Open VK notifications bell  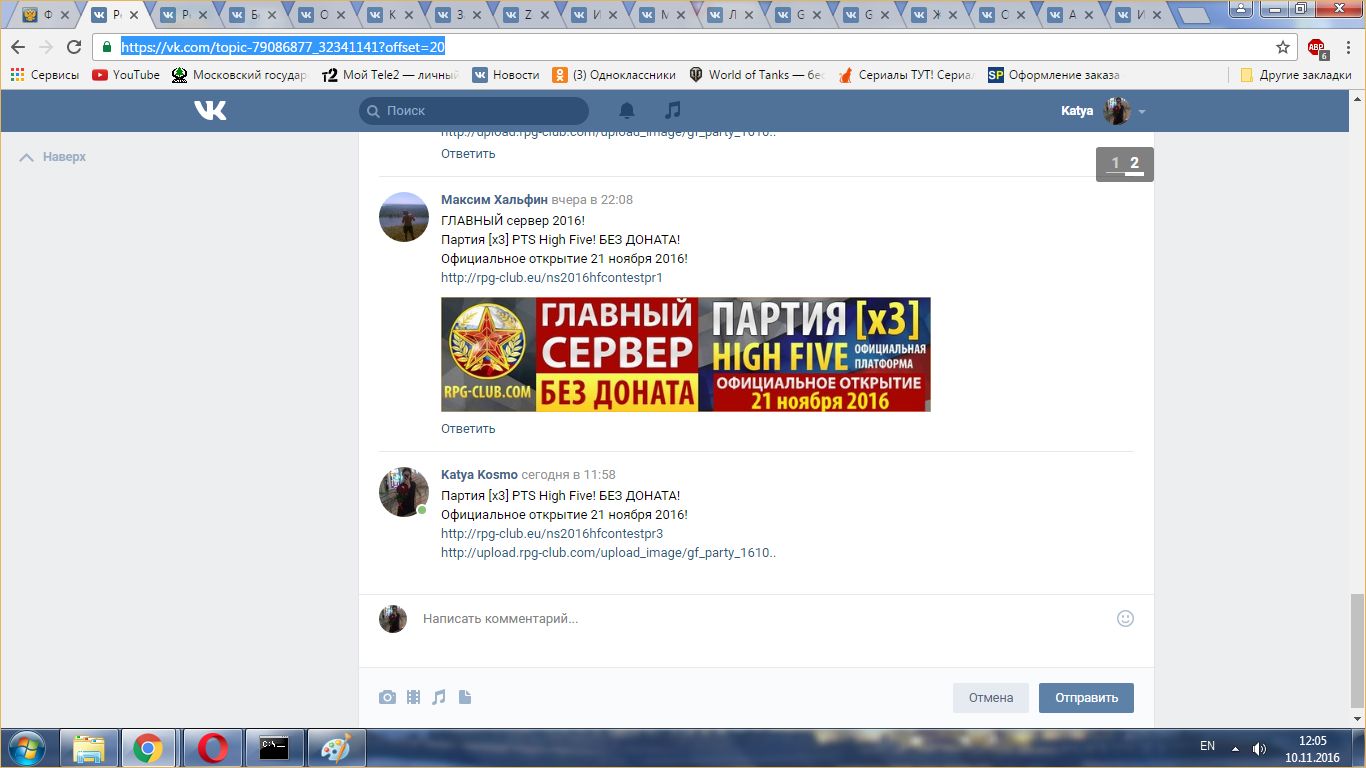pos(627,111)
